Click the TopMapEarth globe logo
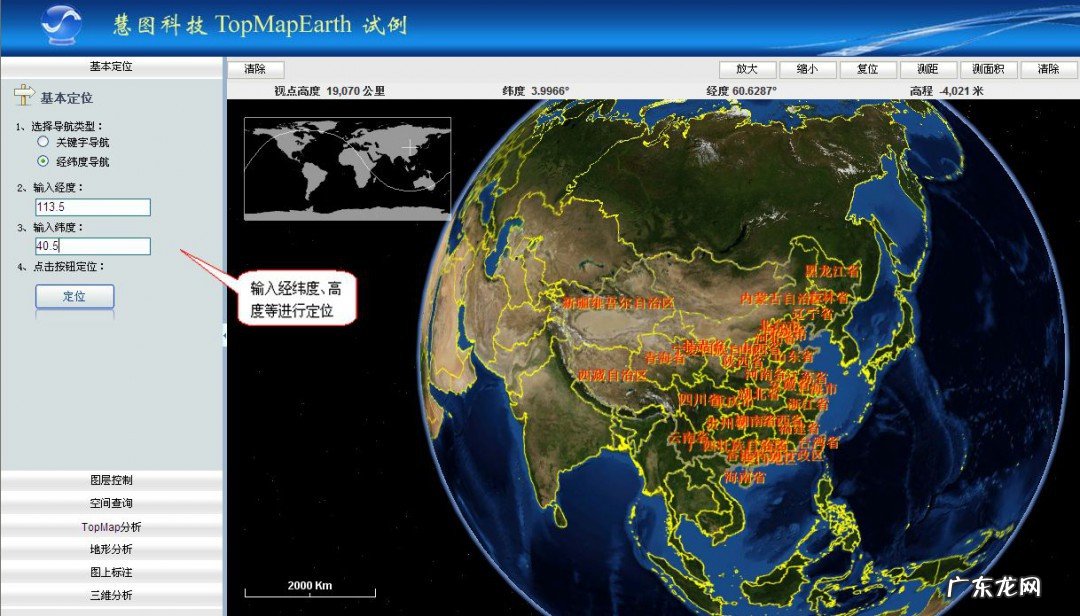The width and height of the screenshot is (1080, 616). [61, 25]
